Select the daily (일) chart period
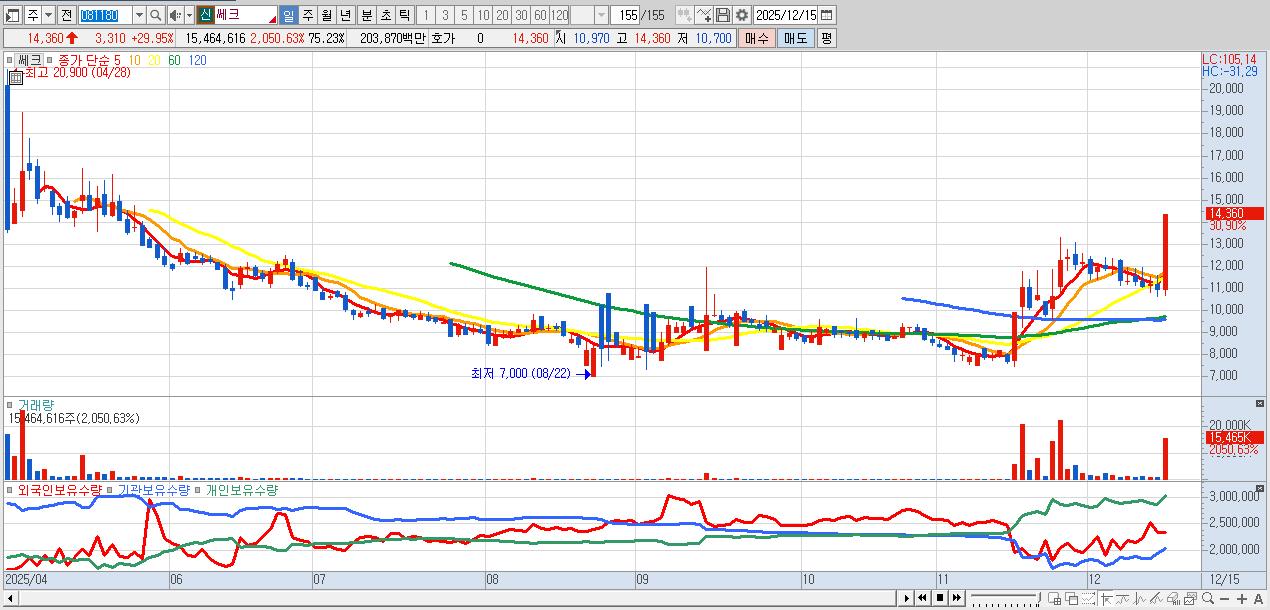 [x=288, y=15]
